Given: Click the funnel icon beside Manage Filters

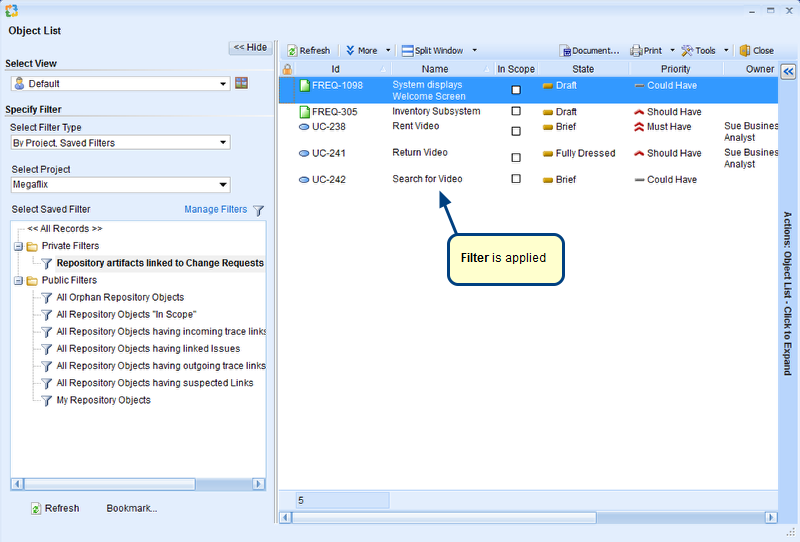Looking at the screenshot, I should click(x=259, y=210).
